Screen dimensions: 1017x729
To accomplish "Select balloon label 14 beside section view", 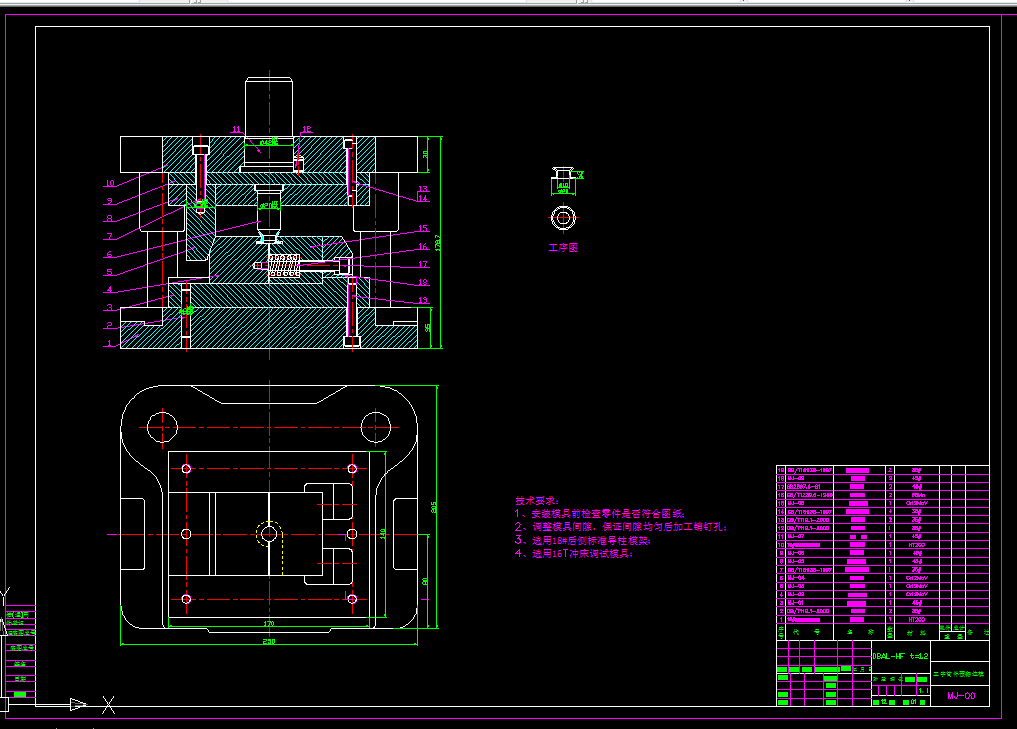I will tap(423, 198).
